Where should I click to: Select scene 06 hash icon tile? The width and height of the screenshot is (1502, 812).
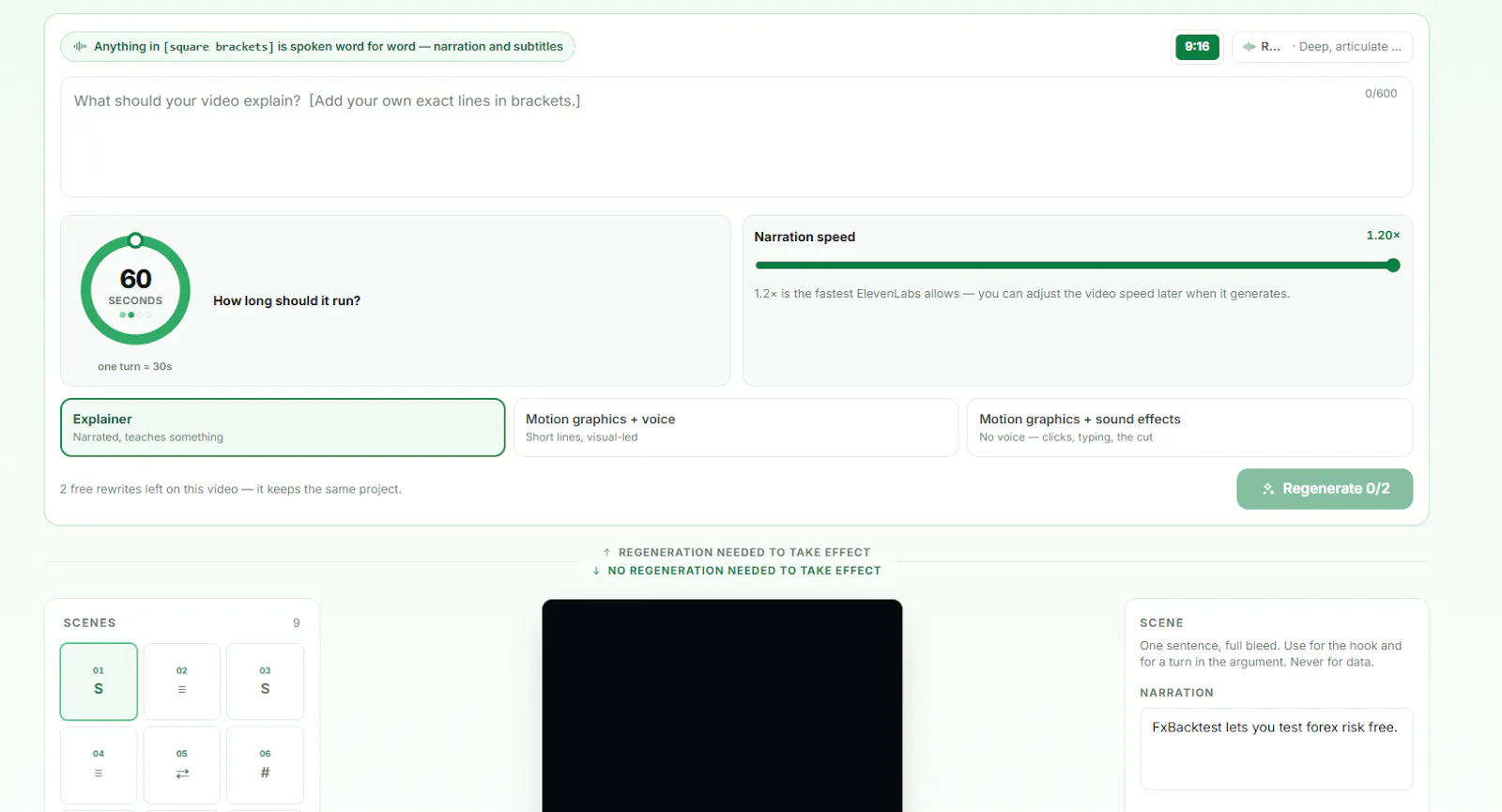(x=265, y=765)
